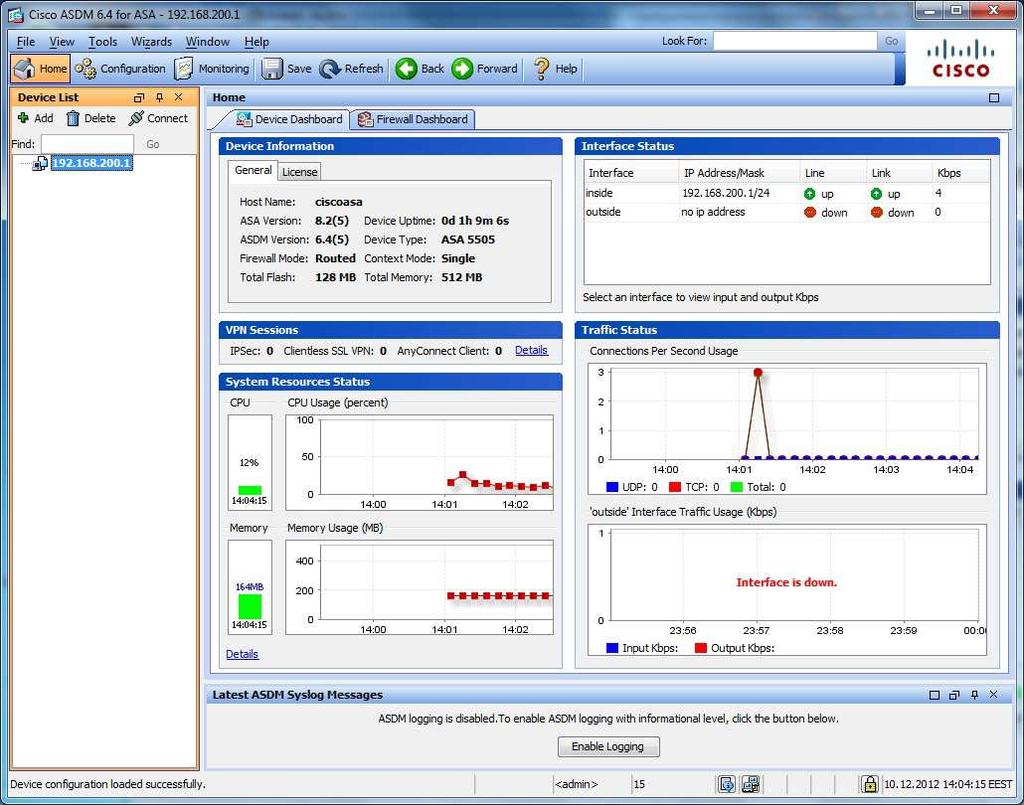The height and width of the screenshot is (805, 1024).
Task: Select the outside interface row
Action: click(786, 212)
